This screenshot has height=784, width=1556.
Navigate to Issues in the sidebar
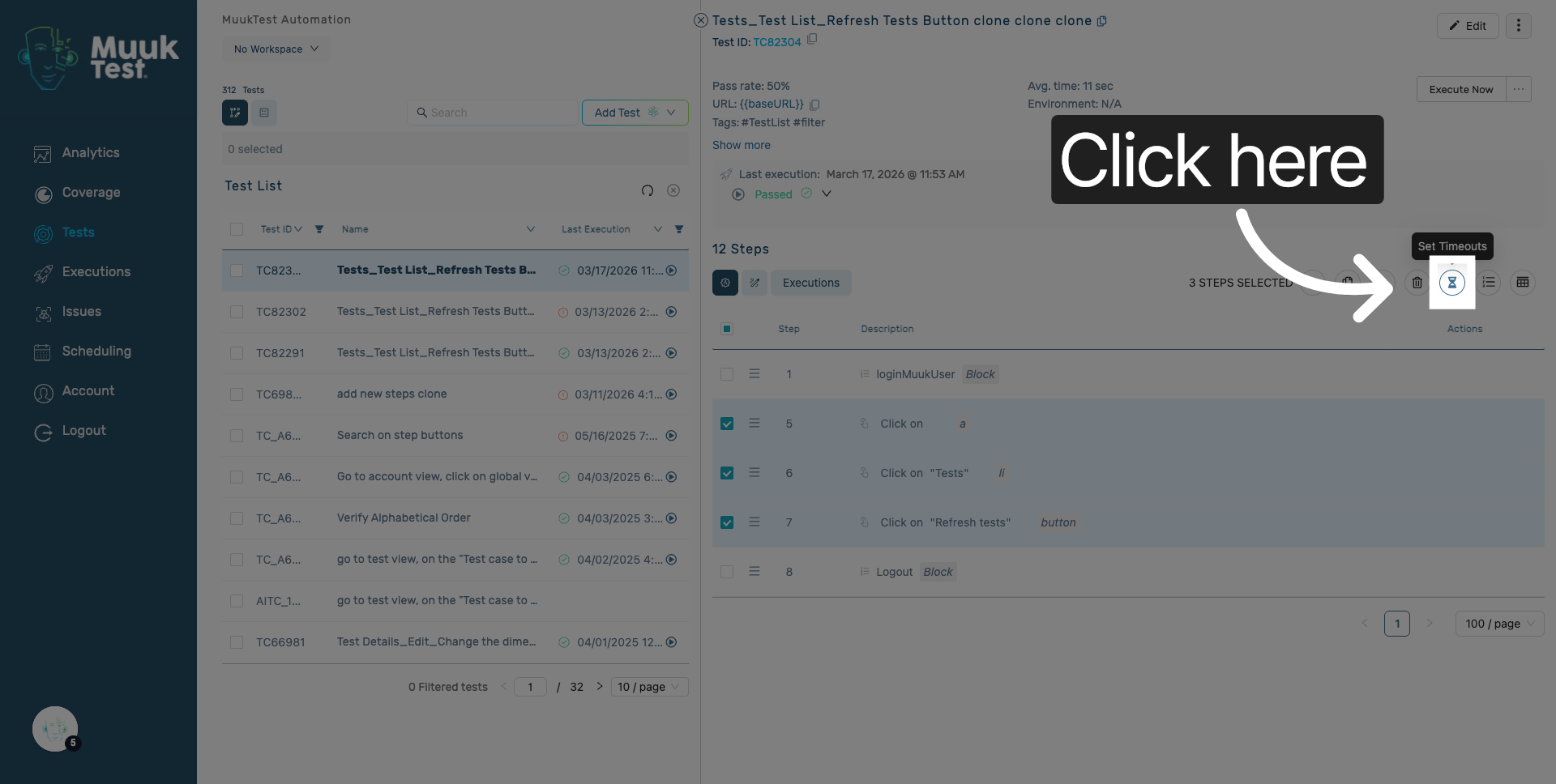click(81, 312)
